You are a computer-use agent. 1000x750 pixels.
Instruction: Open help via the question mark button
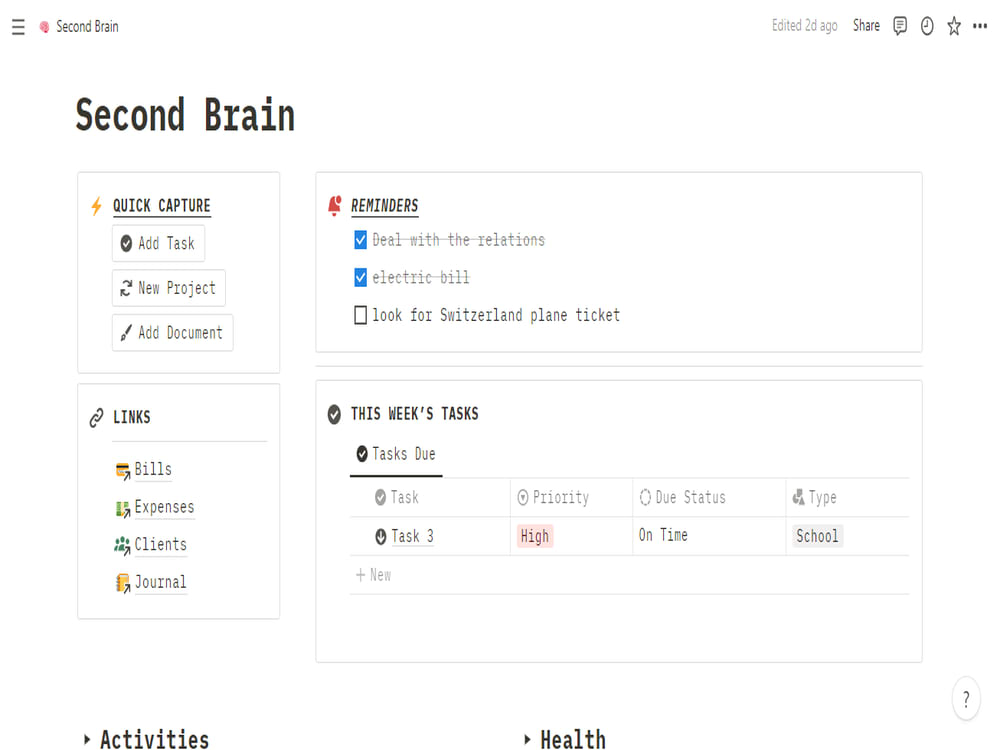click(966, 699)
